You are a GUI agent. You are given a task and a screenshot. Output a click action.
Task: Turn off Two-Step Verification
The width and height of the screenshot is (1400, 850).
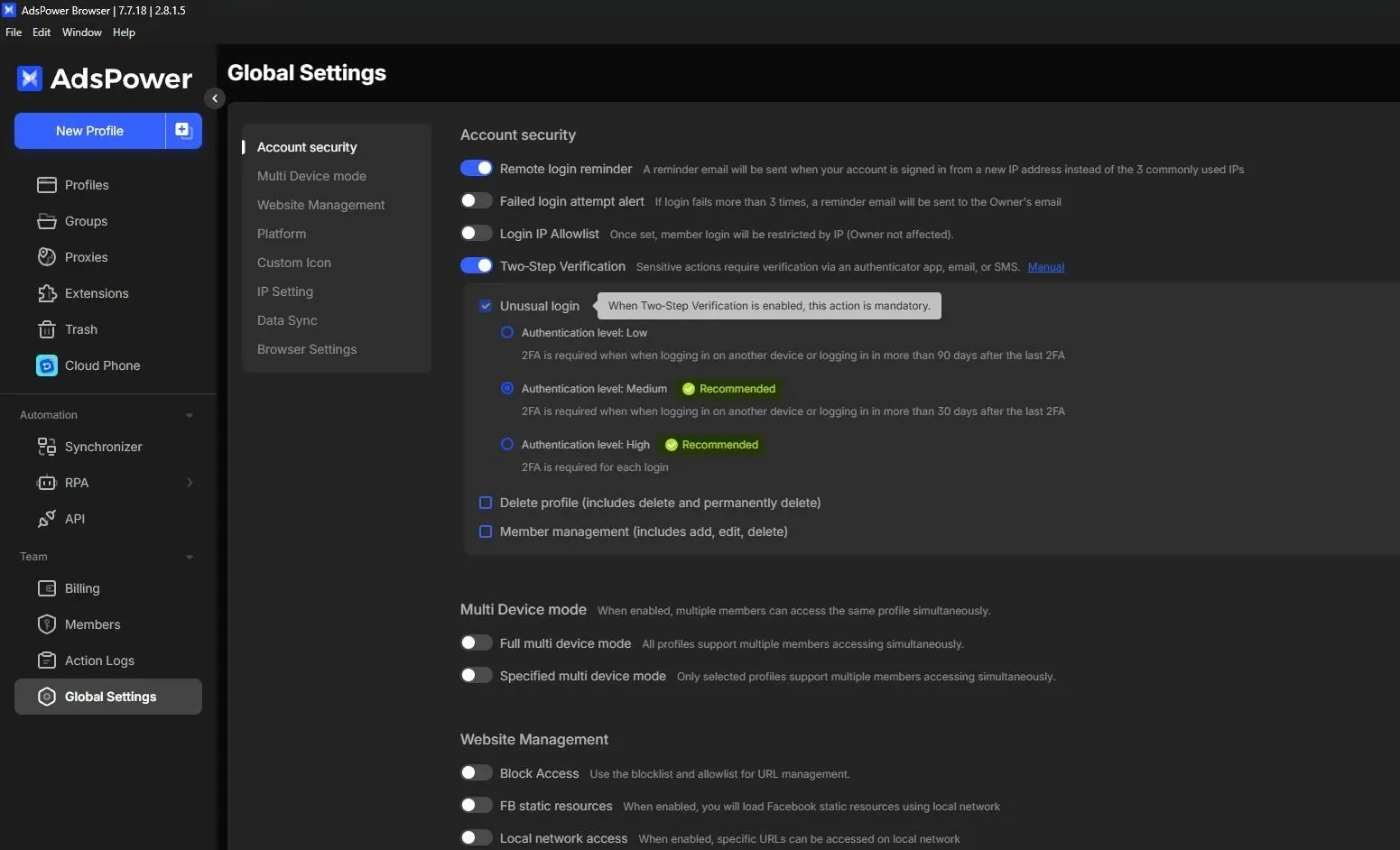(x=477, y=265)
